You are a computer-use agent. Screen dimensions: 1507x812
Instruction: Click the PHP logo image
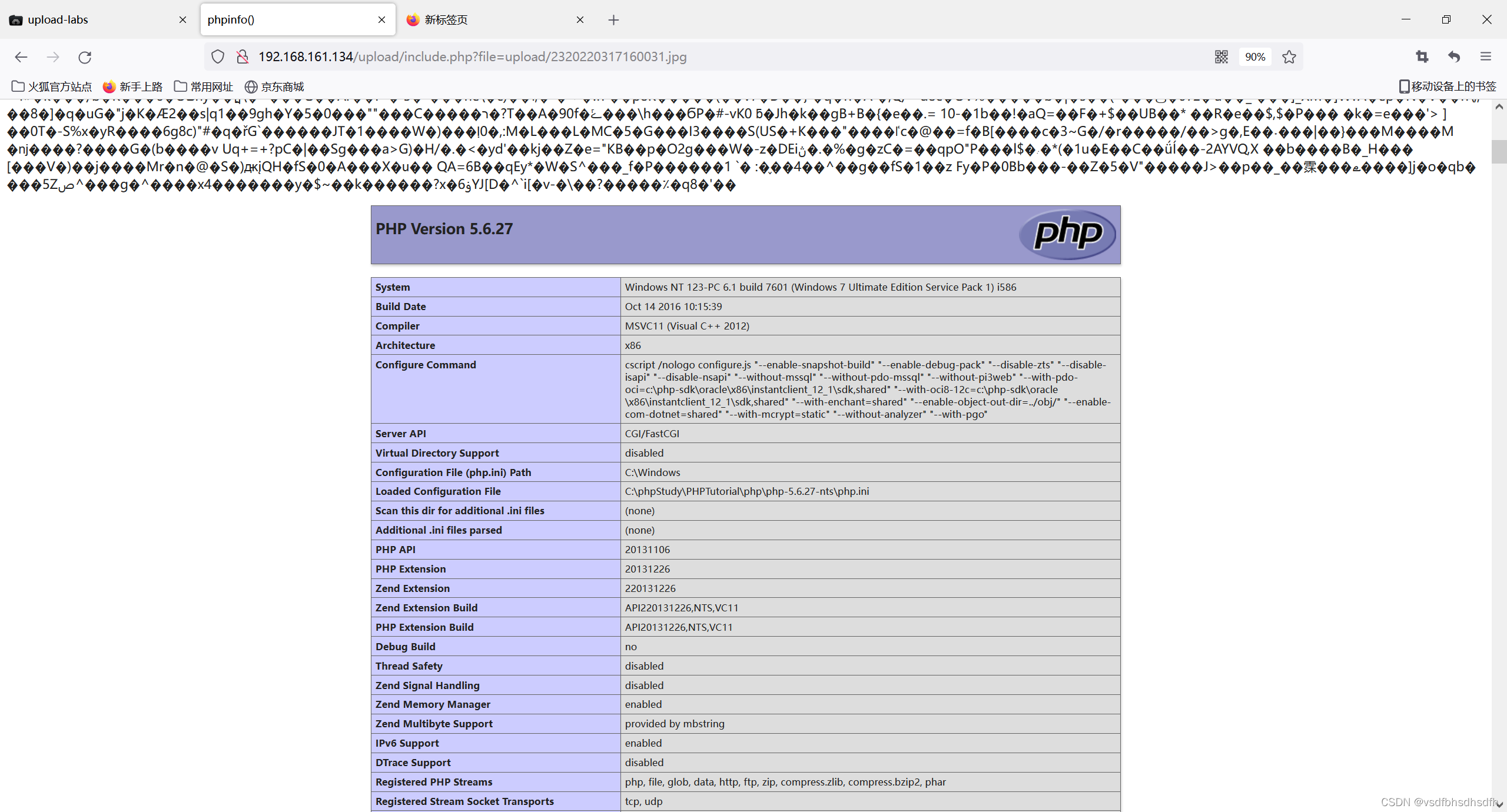click(x=1067, y=234)
